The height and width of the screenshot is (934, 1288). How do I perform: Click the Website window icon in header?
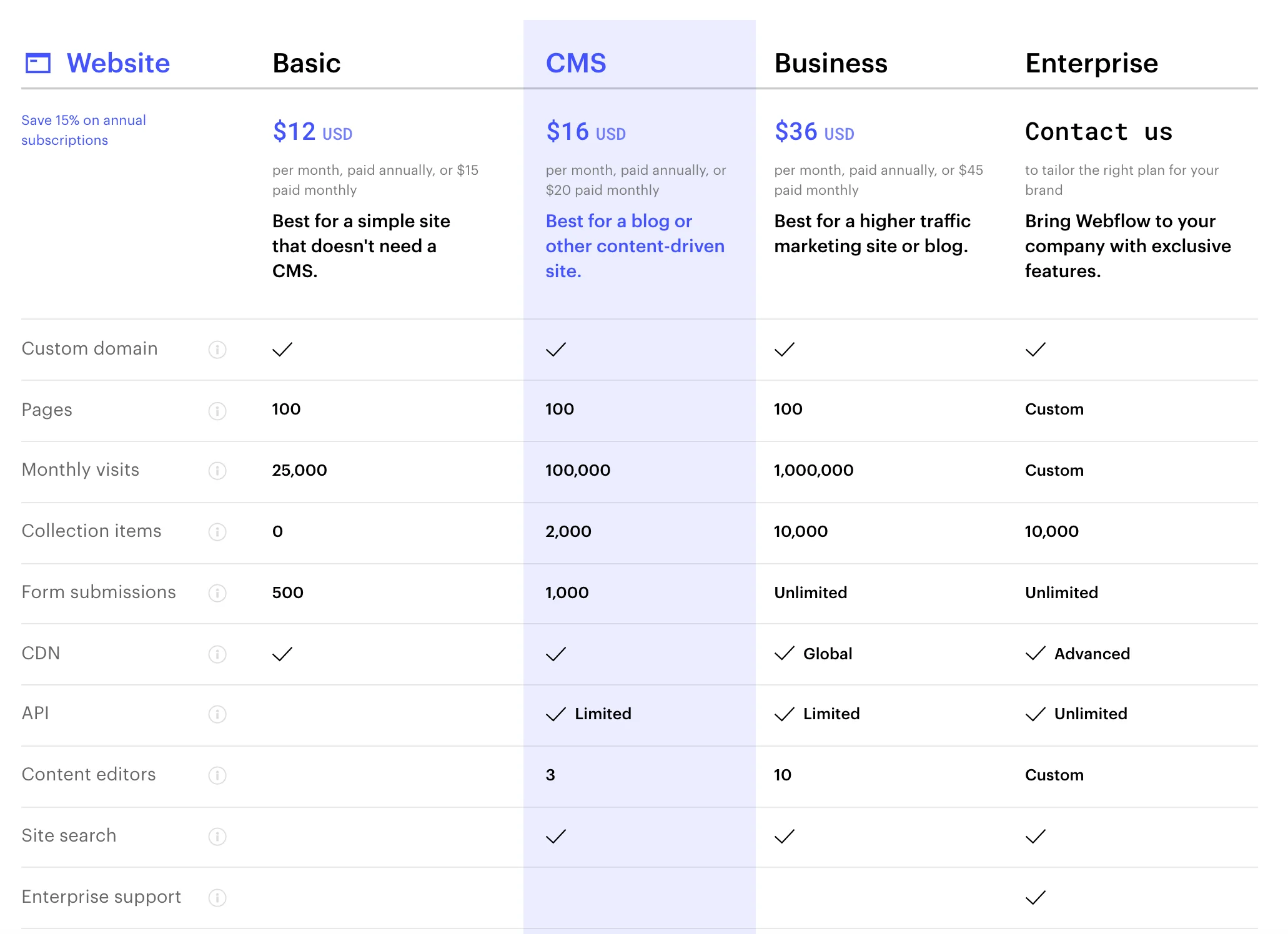[37, 63]
